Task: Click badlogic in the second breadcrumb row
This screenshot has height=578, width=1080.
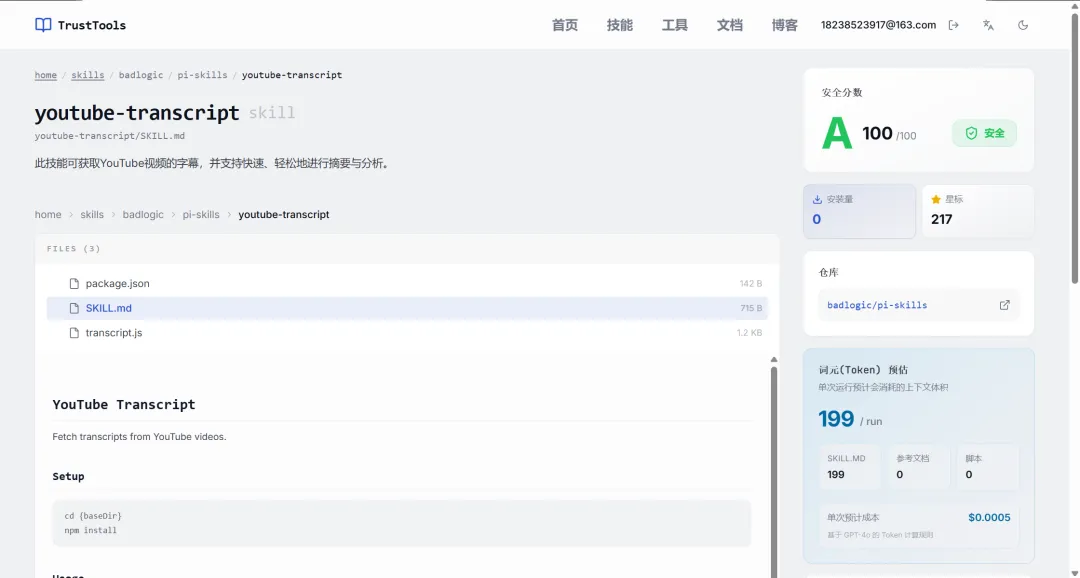Action: [x=143, y=214]
